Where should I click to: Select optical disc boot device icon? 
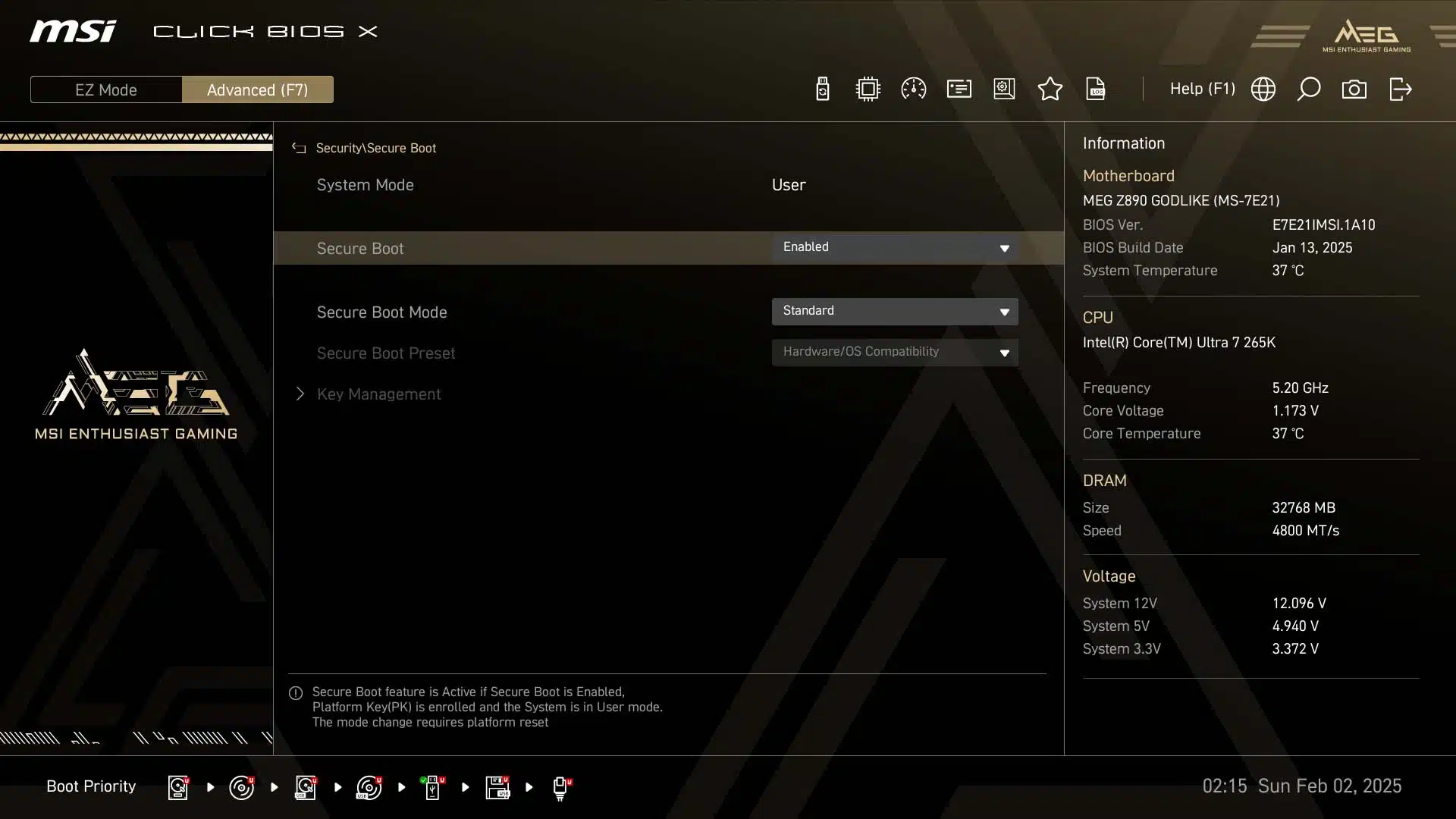pos(242,787)
